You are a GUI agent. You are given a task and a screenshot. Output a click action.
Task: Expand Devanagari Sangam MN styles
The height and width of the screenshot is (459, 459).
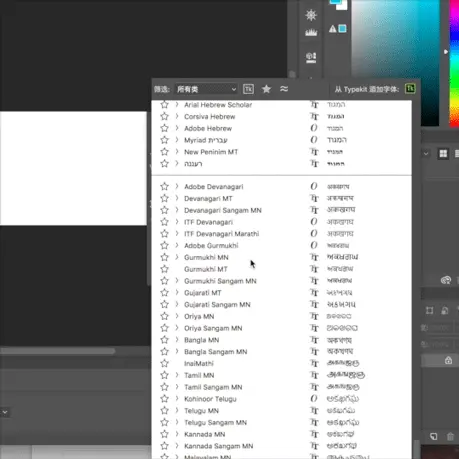tap(177, 210)
